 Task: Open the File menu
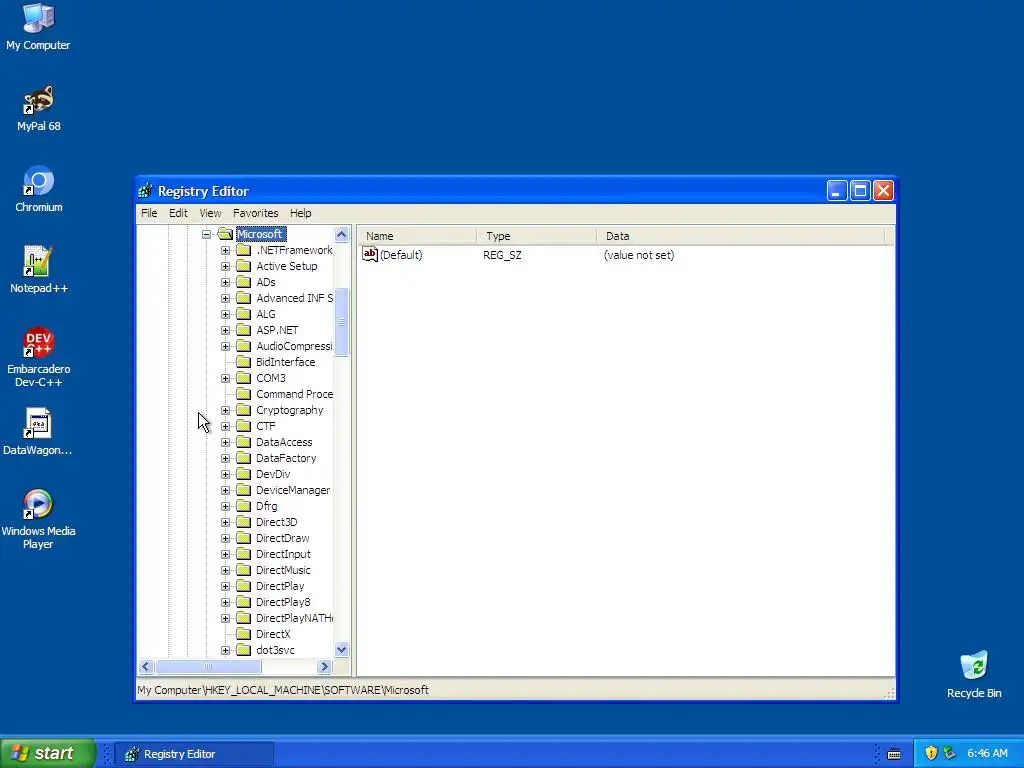coord(149,213)
